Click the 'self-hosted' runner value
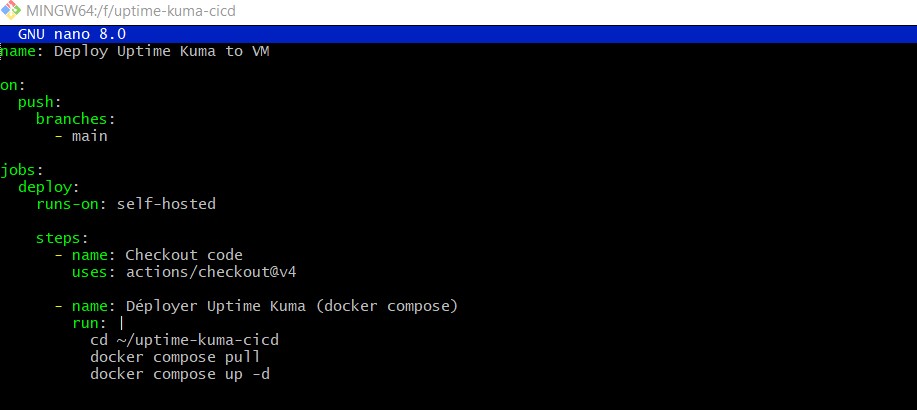This screenshot has height=410, width=917. click(x=166, y=204)
